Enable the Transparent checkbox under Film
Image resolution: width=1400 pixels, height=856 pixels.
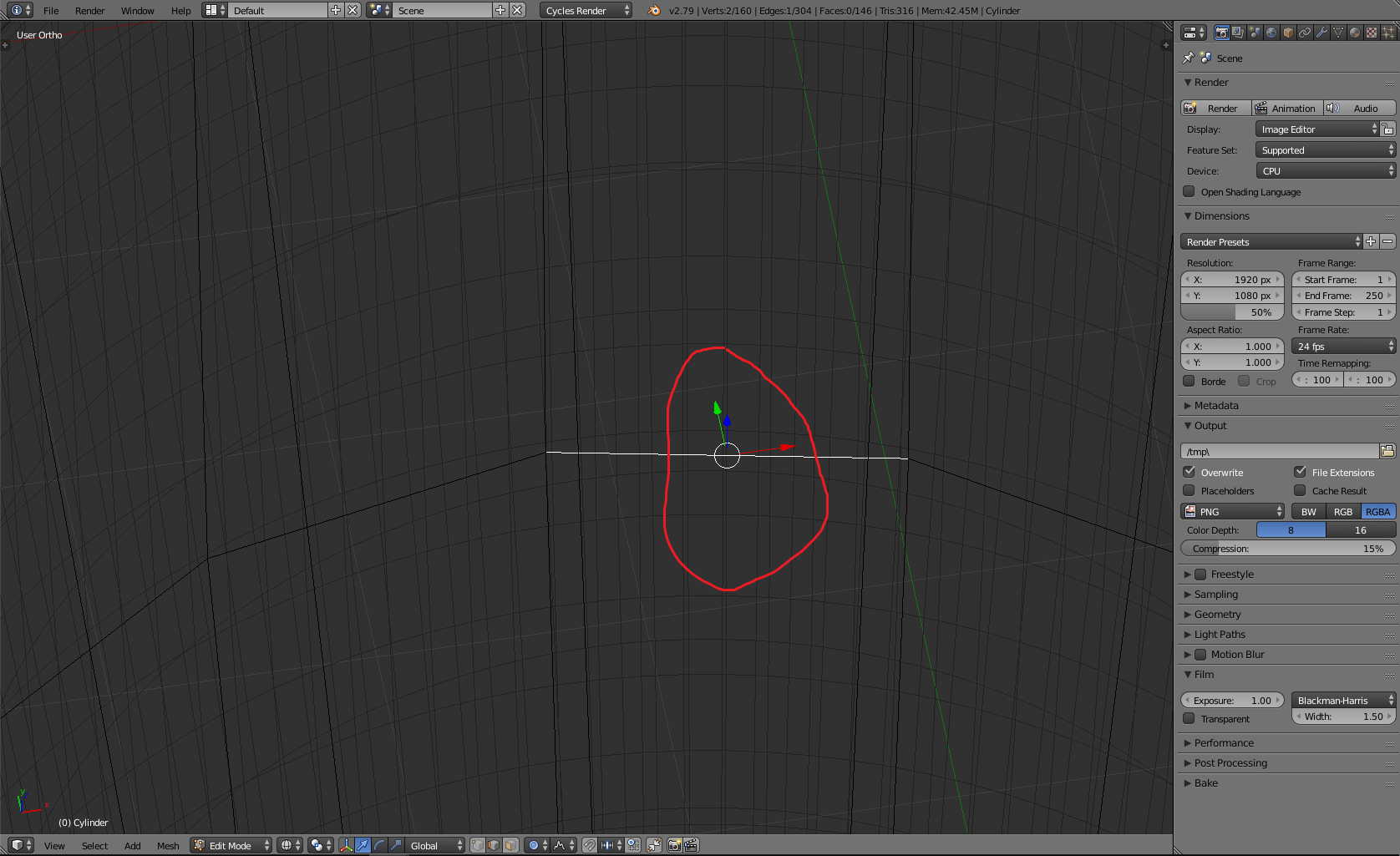point(1189,719)
